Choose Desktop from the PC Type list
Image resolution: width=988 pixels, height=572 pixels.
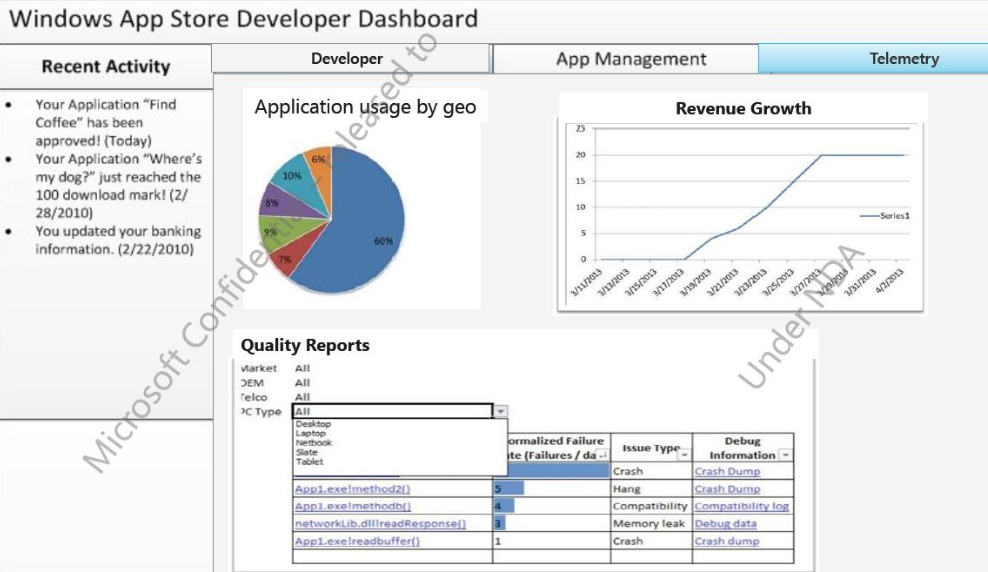pyautogui.click(x=314, y=424)
